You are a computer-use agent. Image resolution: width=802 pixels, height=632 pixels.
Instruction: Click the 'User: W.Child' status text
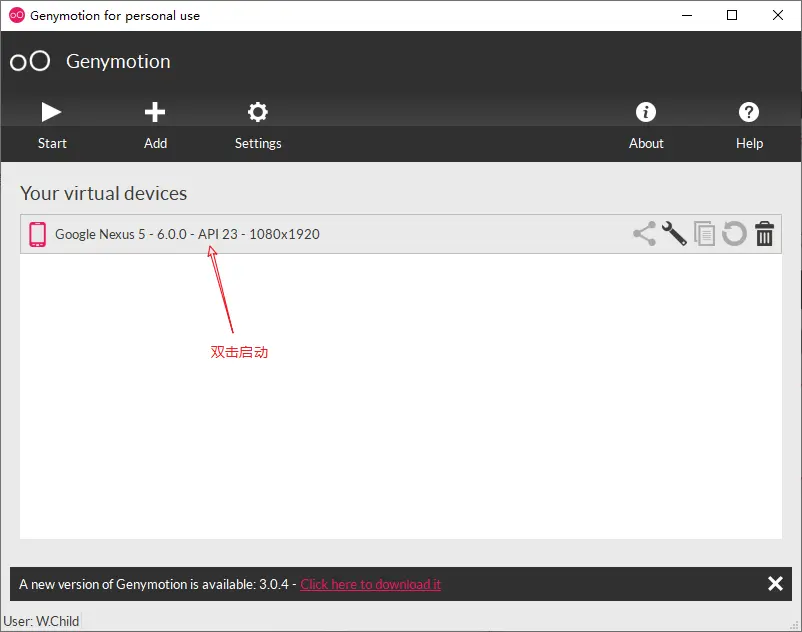pos(41,621)
